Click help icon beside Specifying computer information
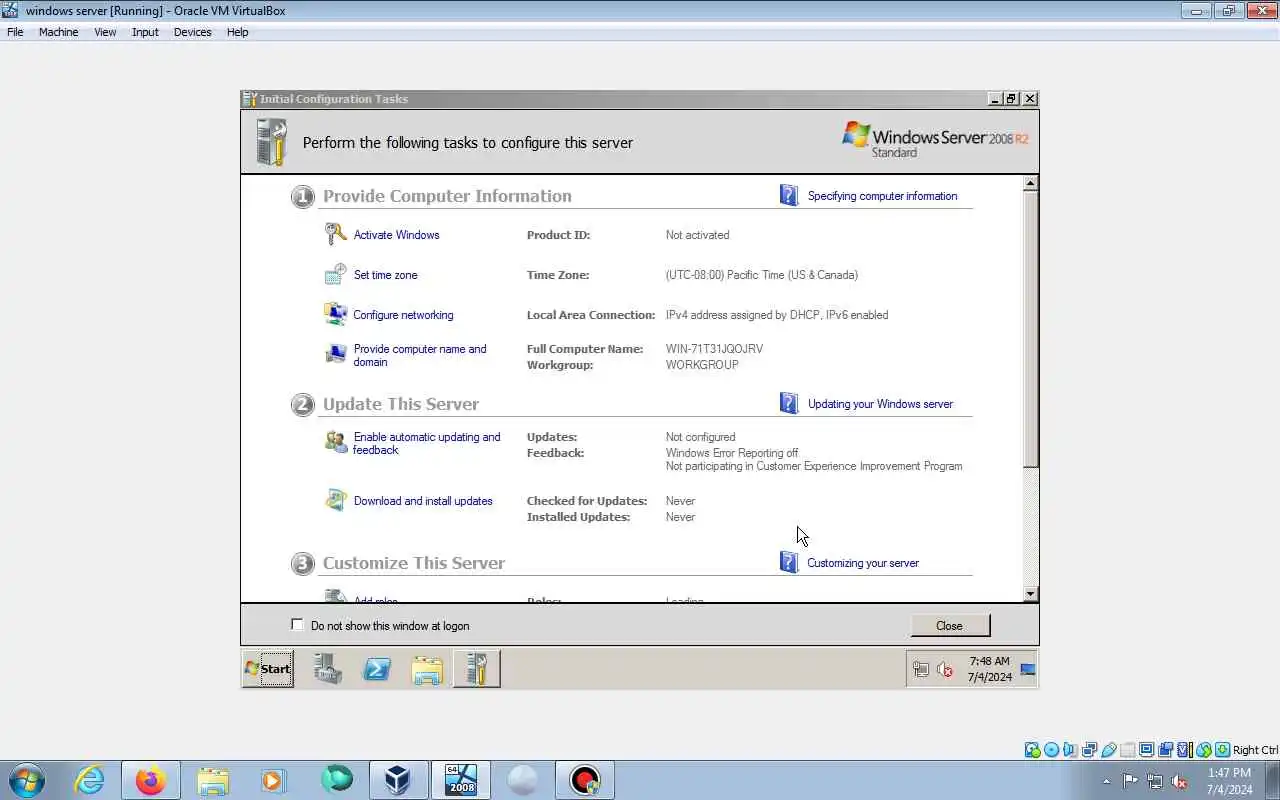 coord(789,195)
